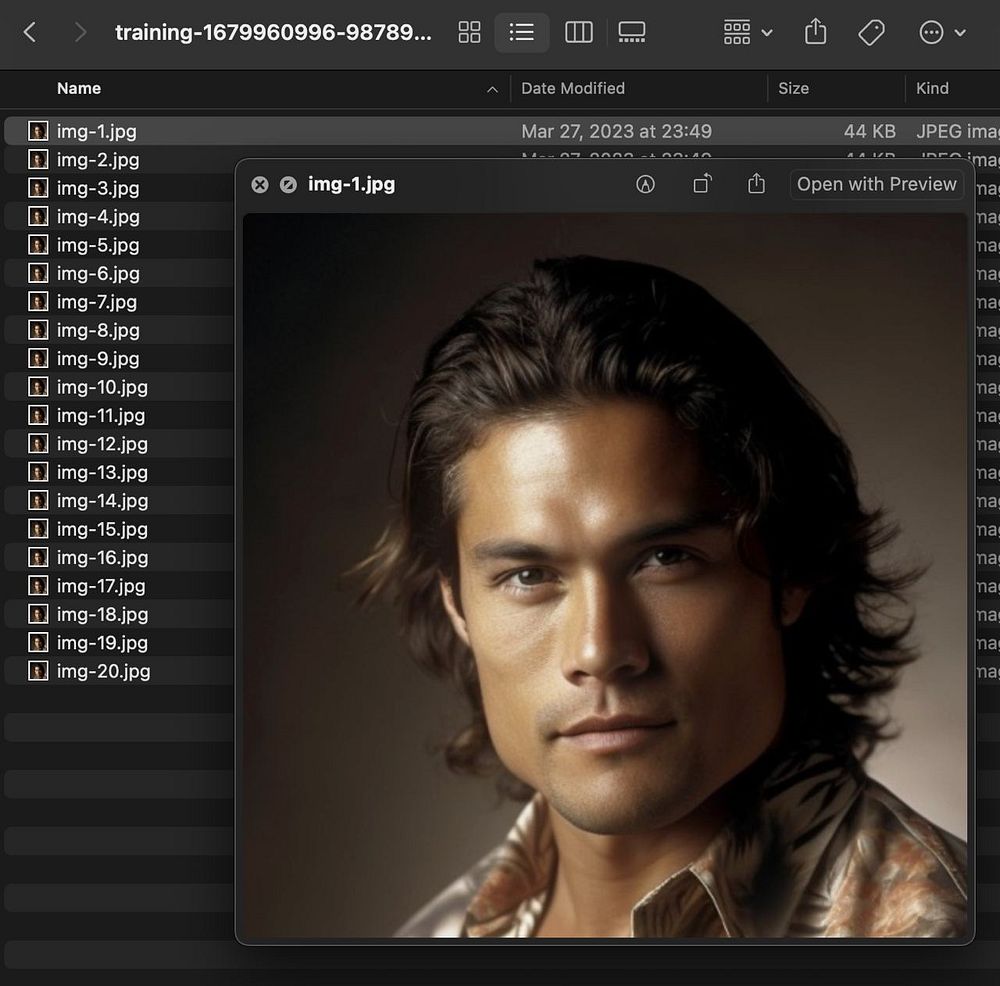Sort by Date Modified column
The width and height of the screenshot is (1000, 986).
pos(573,88)
